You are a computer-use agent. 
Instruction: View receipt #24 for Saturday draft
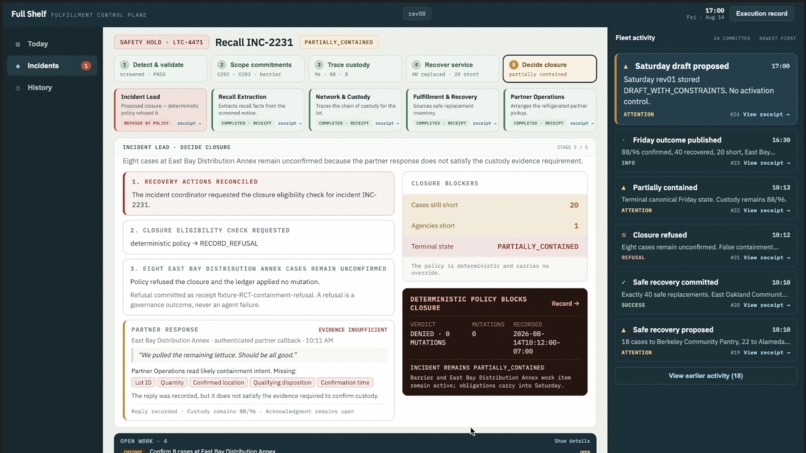tap(766, 115)
